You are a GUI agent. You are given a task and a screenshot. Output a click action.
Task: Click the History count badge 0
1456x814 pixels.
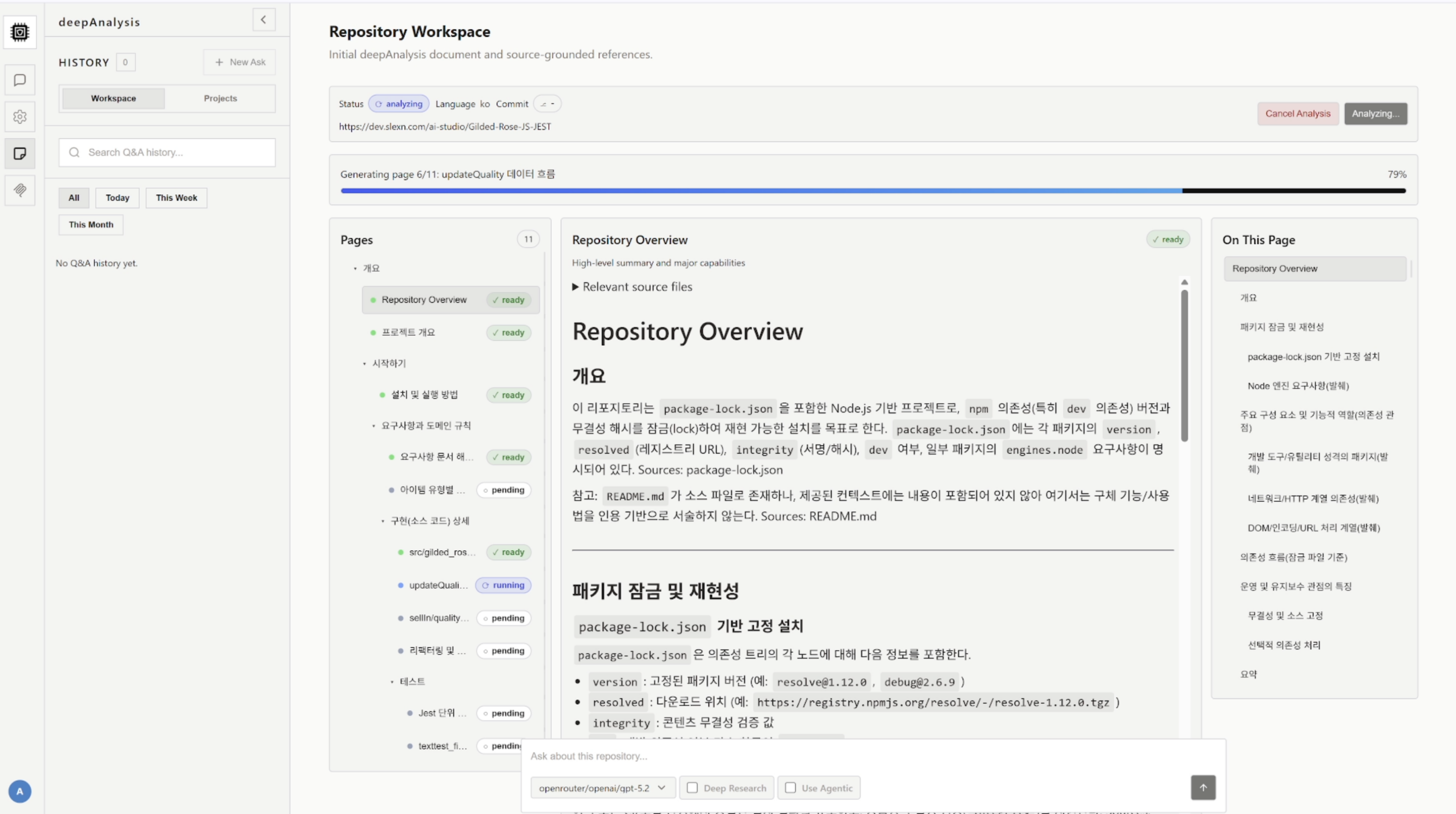[125, 62]
